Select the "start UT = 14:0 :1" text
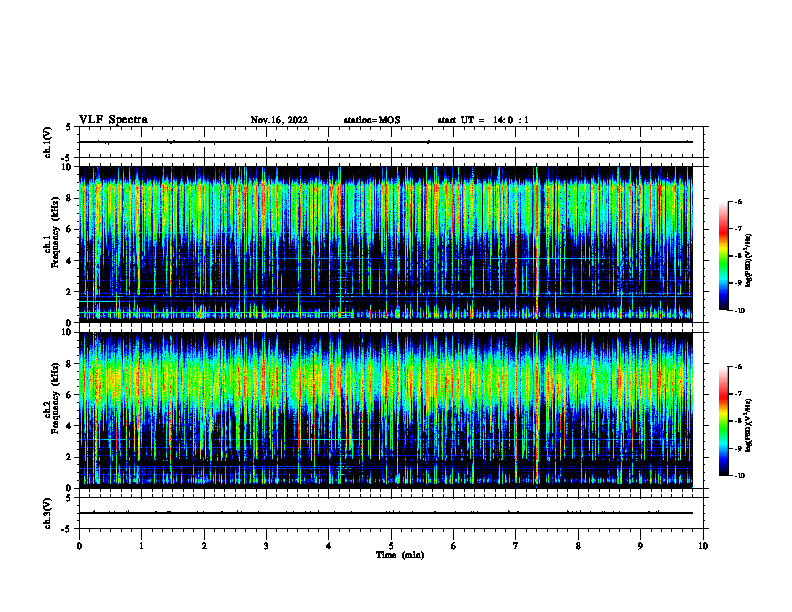The height and width of the screenshot is (612, 792). point(483,120)
